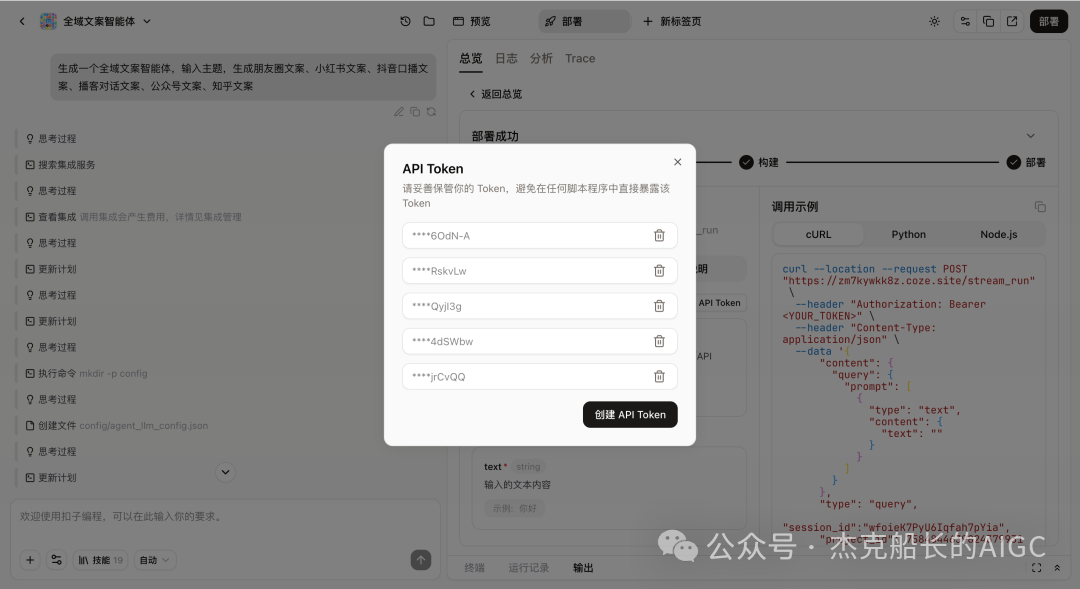Select the 部署 tab in top bar
This screenshot has width=1080, height=589.
click(x=583, y=21)
